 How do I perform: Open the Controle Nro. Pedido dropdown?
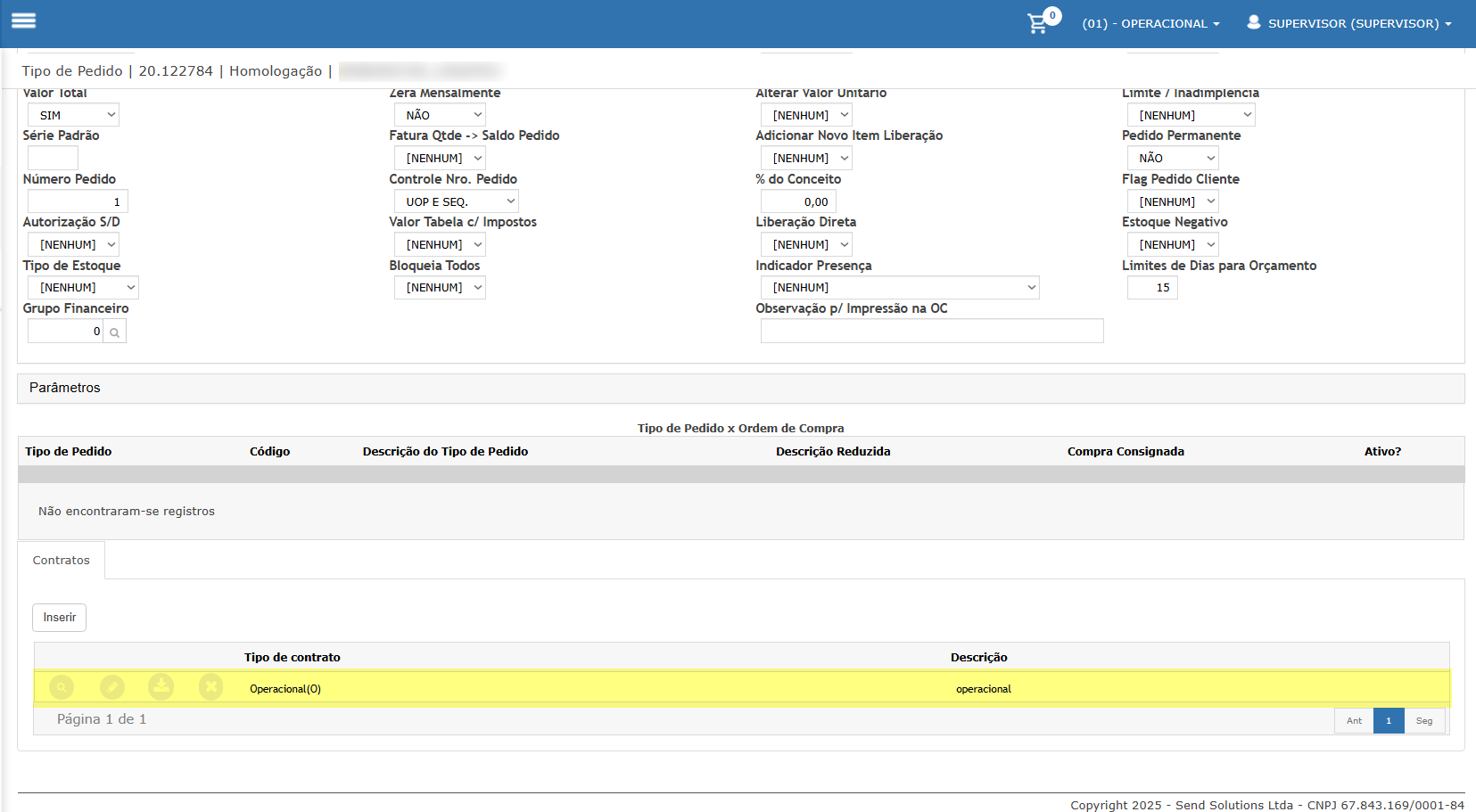point(456,201)
